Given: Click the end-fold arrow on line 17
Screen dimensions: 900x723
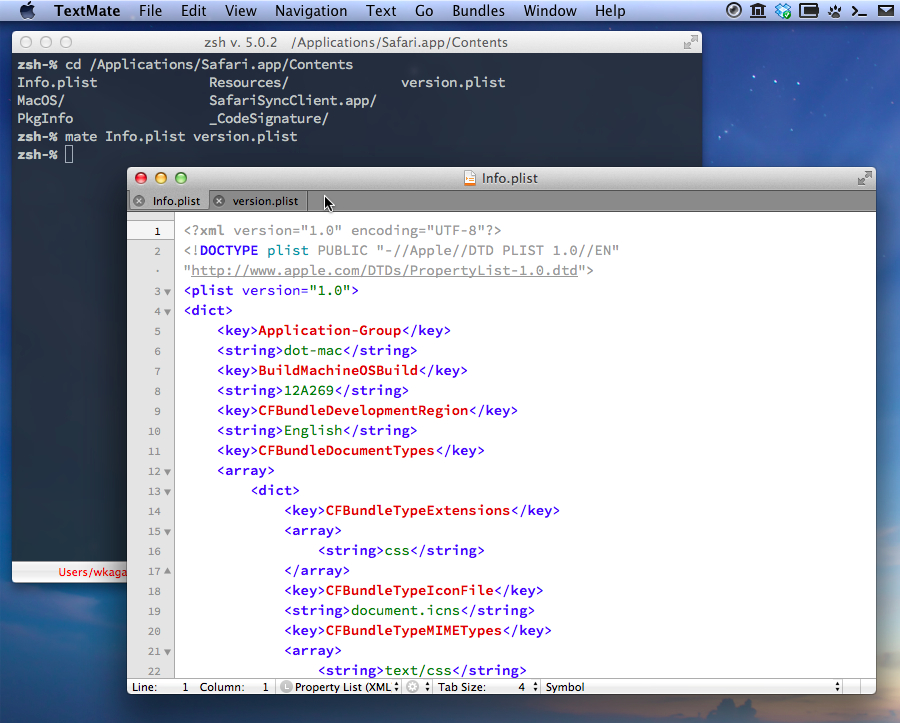Looking at the screenshot, I should pos(168,572).
